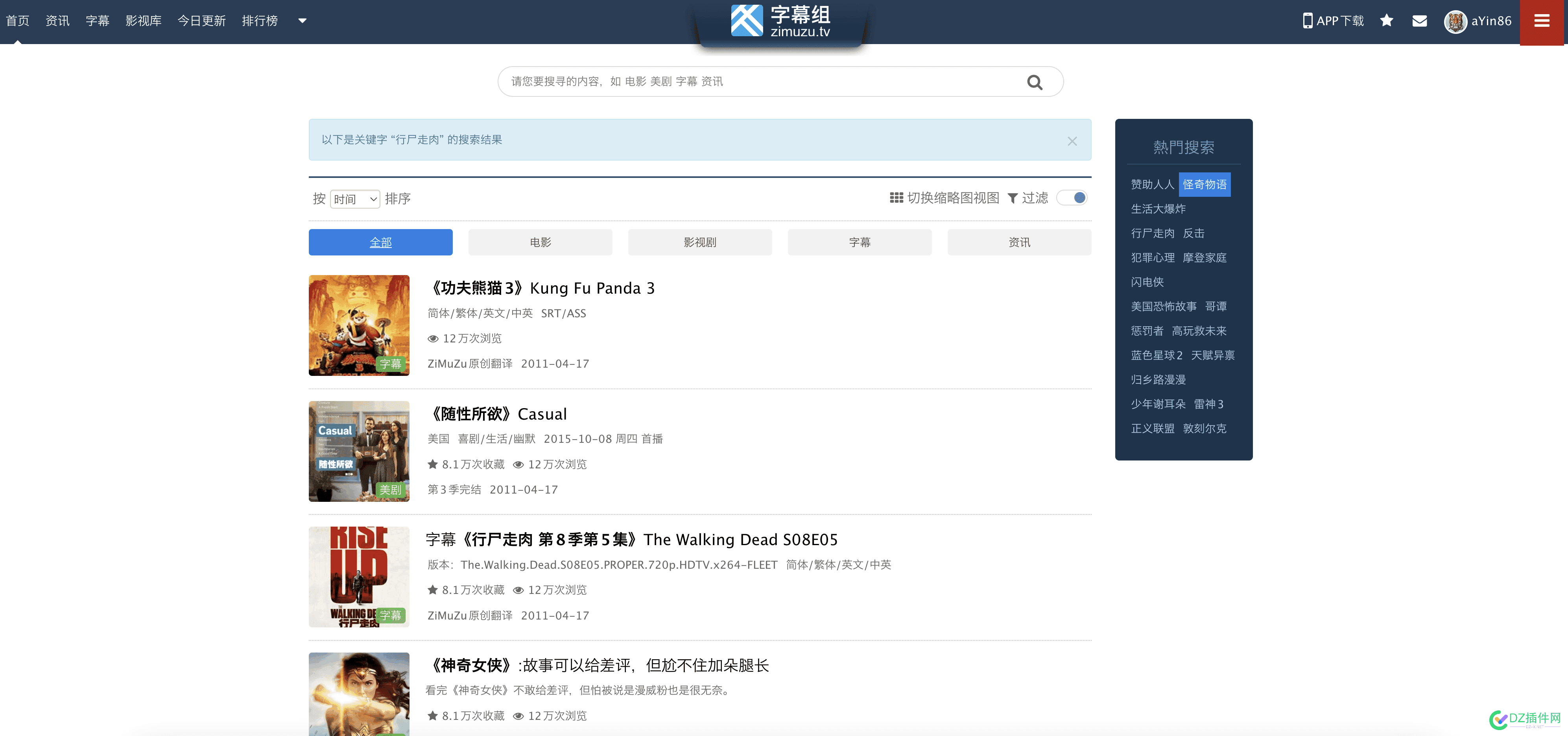Open the Casual poster thumbnail
Screen dimensions: 1568x736
[359, 451]
